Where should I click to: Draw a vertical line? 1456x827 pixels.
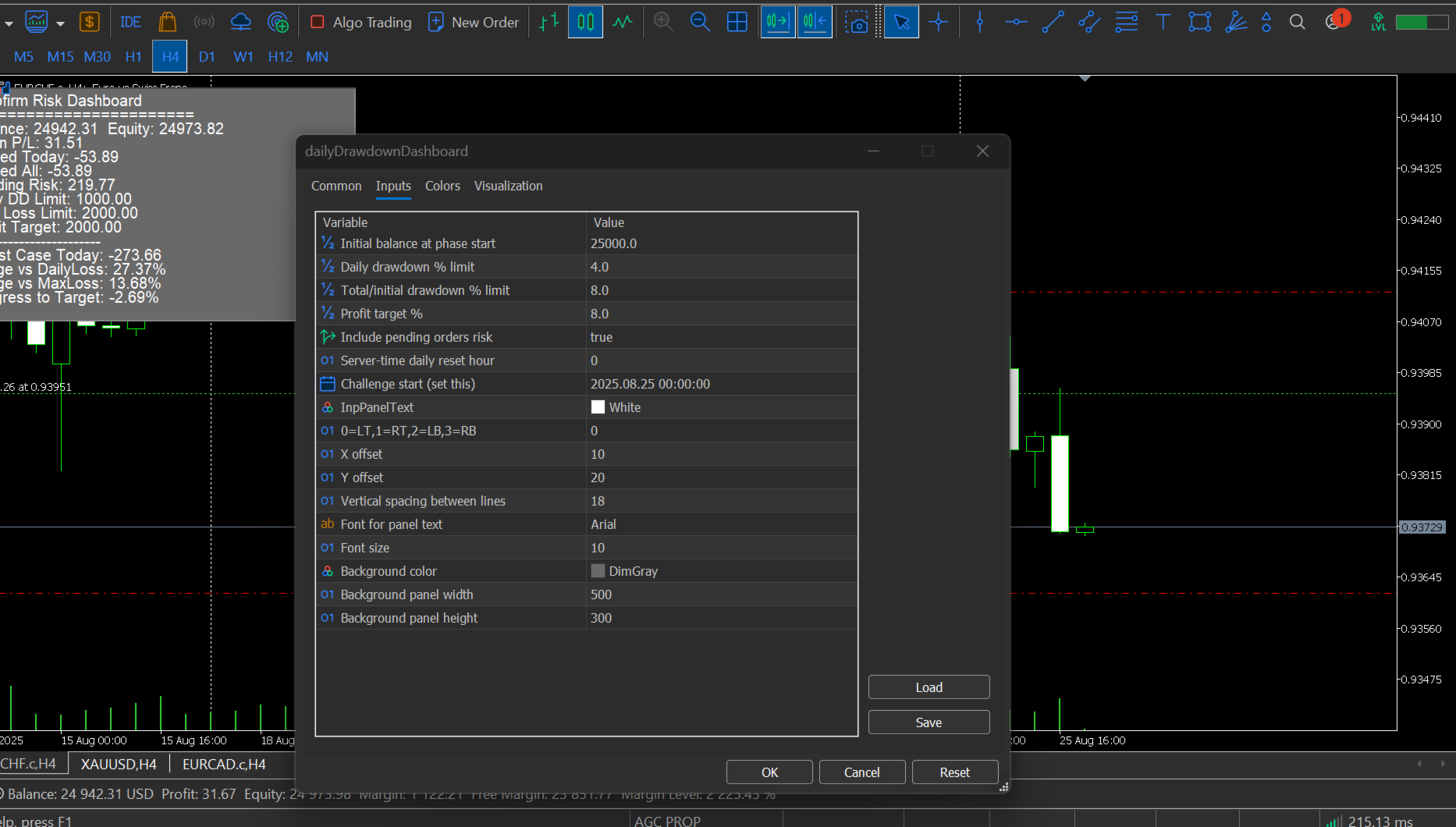click(980, 22)
